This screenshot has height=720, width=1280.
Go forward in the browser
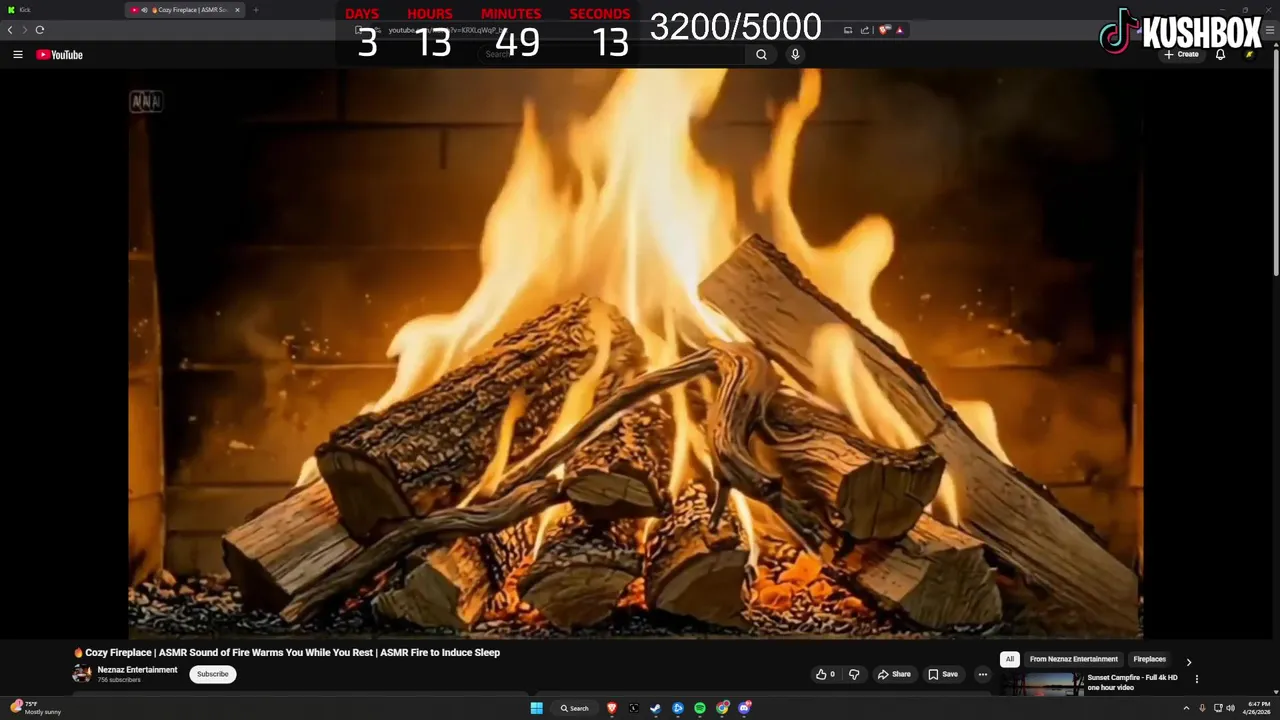25,30
